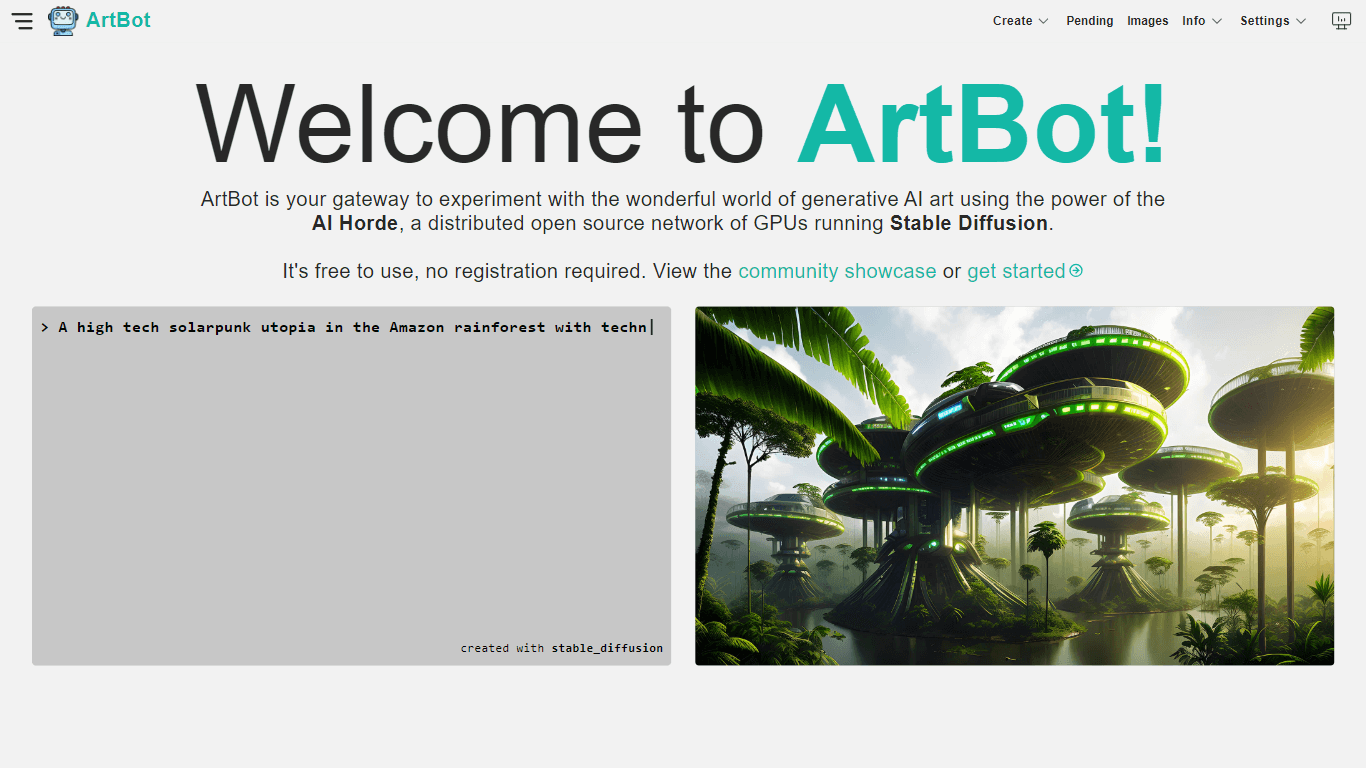The image size is (1366, 768).
Task: Open the community showcase link
Action: point(837,271)
